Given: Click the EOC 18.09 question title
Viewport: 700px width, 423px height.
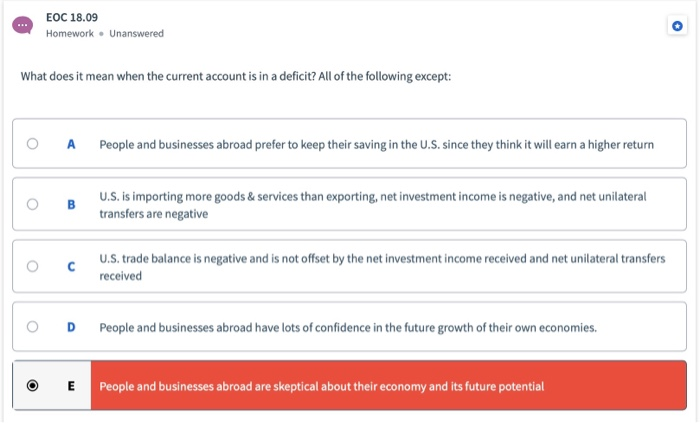Looking at the screenshot, I should [72, 17].
